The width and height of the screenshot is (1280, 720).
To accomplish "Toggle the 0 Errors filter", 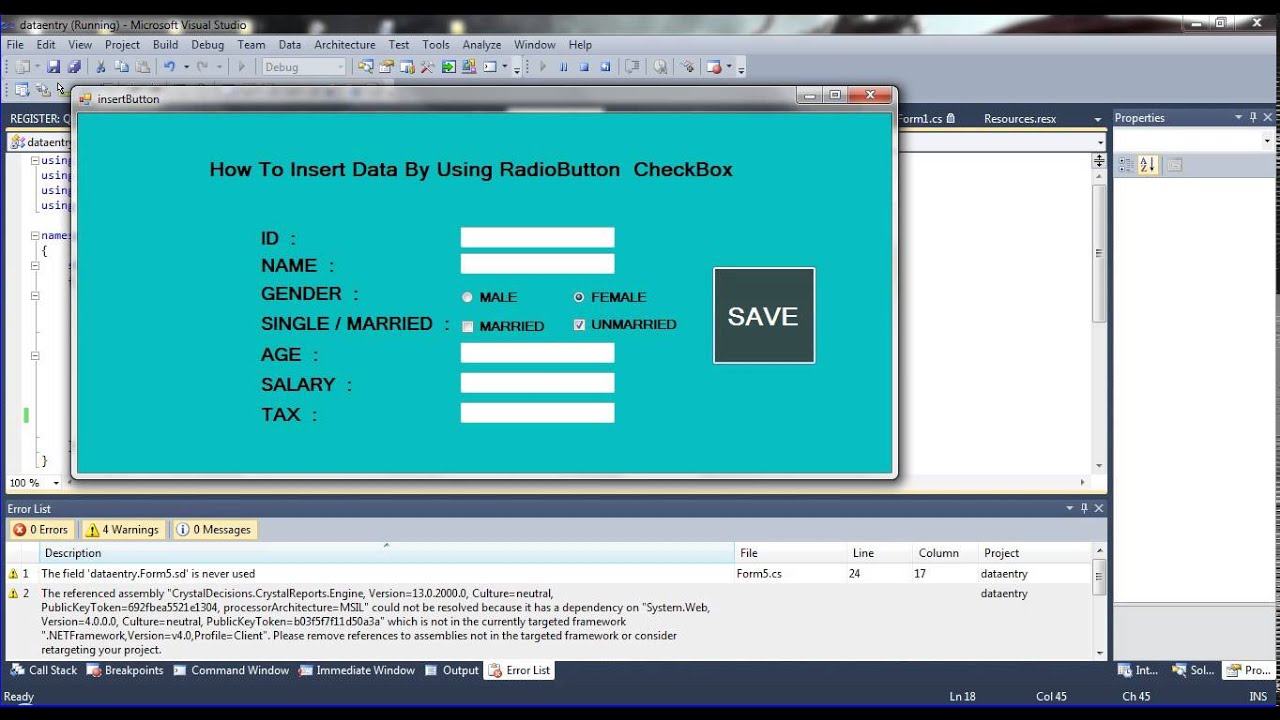I will point(41,530).
